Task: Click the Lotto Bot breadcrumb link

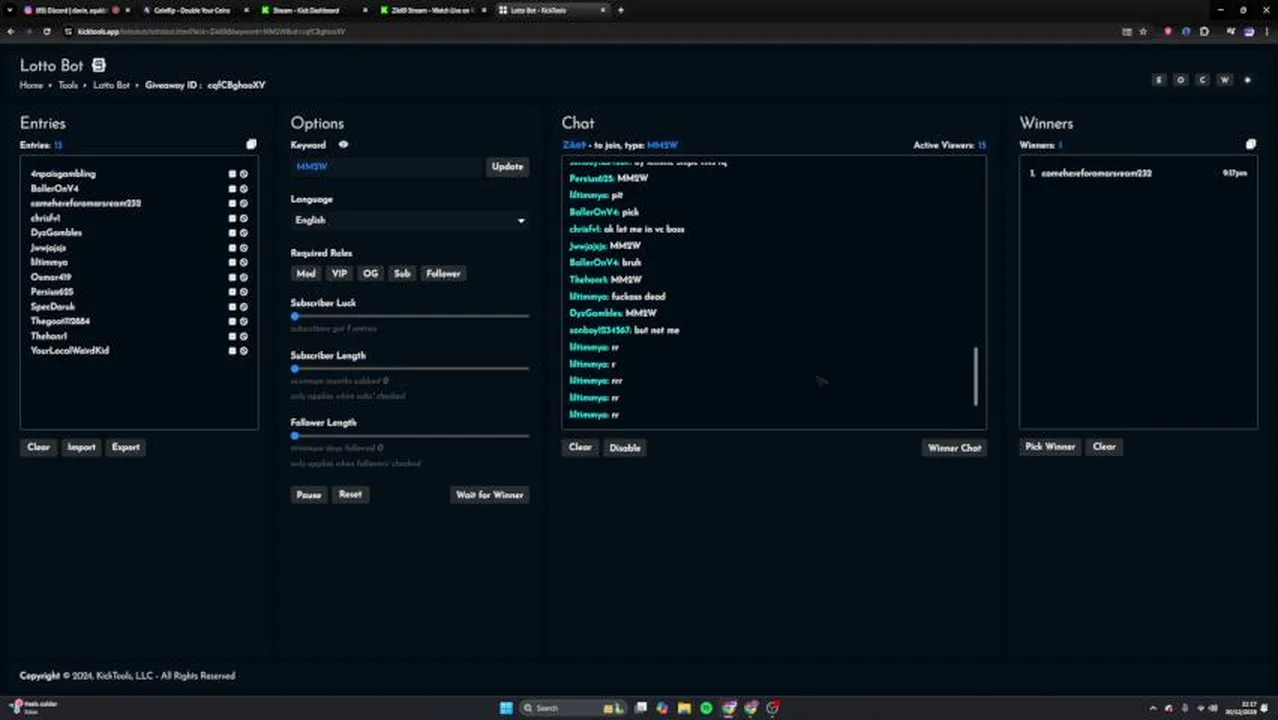Action: (x=111, y=85)
